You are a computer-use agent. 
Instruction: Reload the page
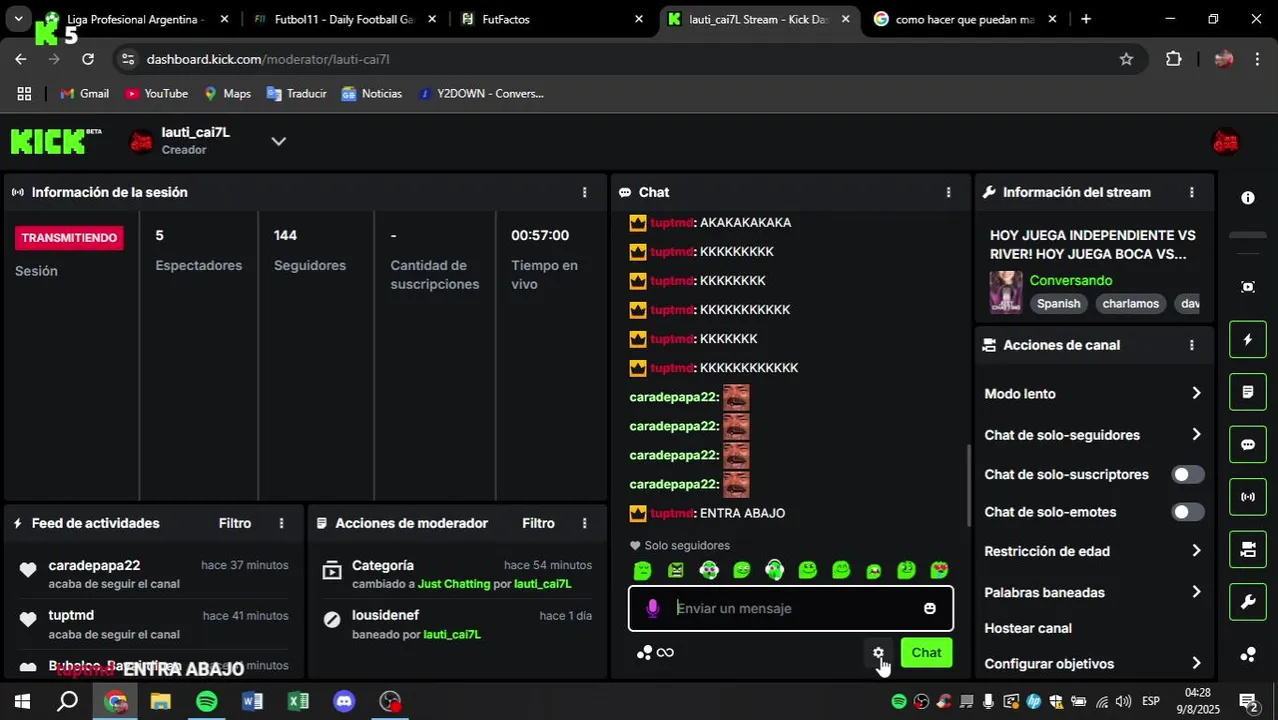[x=88, y=59]
